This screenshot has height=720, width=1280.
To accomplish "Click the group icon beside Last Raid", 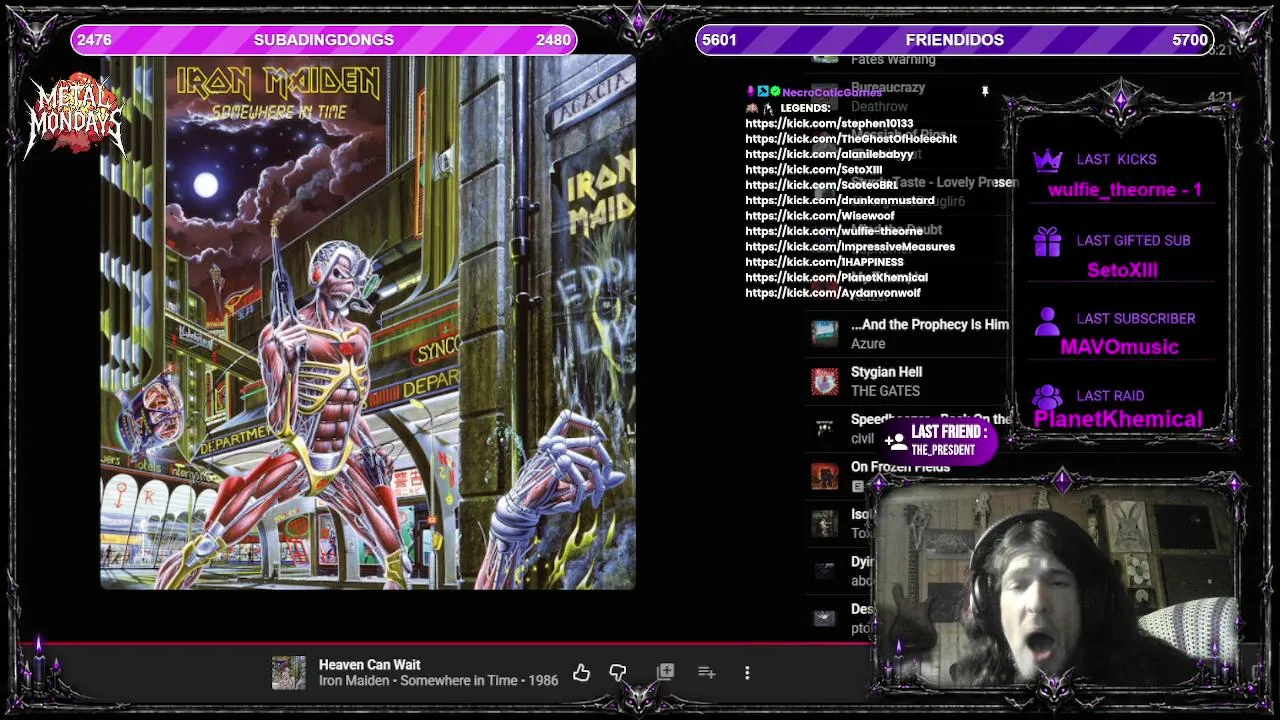I will pyautogui.click(x=1047, y=396).
